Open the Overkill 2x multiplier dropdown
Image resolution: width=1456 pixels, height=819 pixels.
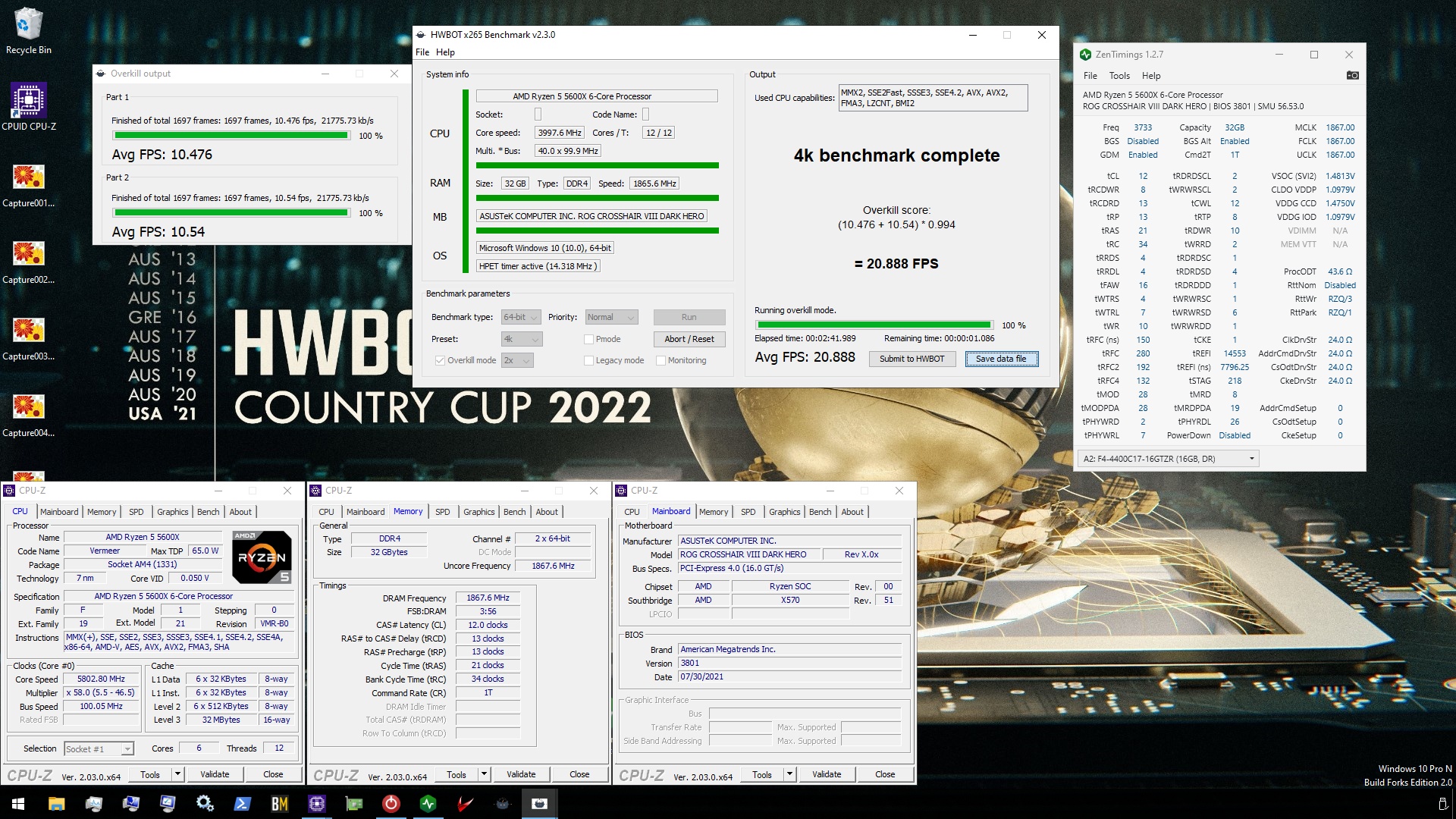[x=517, y=360]
